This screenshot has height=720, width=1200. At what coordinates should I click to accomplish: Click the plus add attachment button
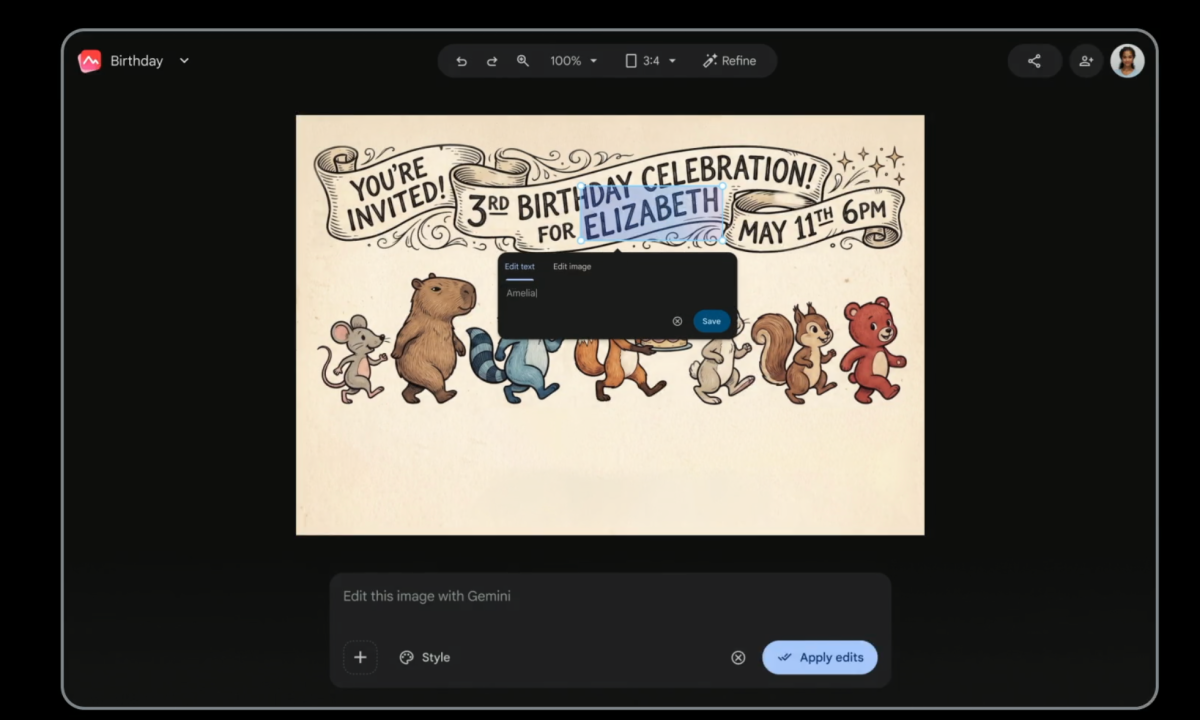point(360,657)
